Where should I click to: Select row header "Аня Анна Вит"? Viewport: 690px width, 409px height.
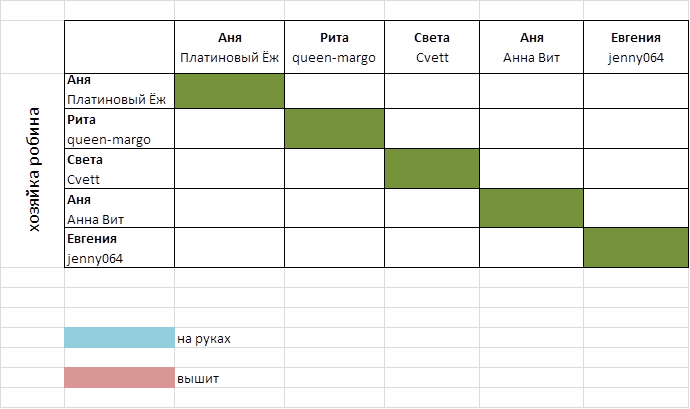pyautogui.click(x=119, y=209)
